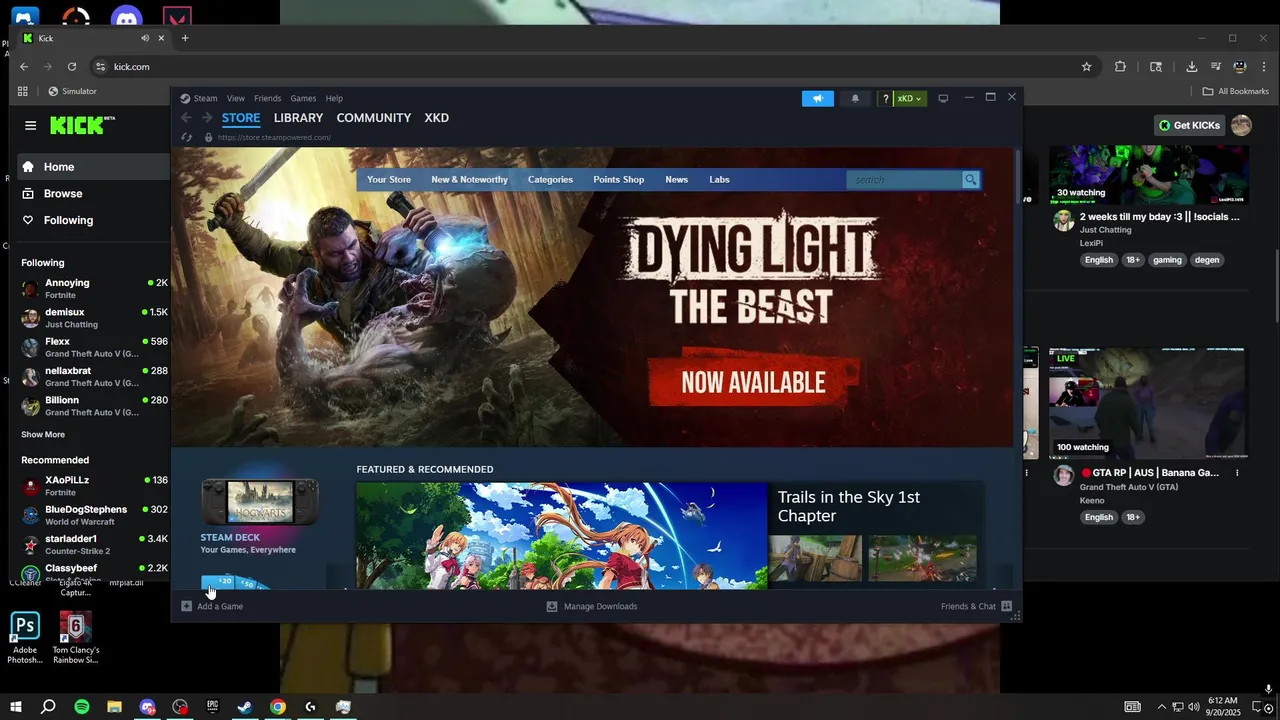Toggle the Kick sidebar hamburger menu
1280x720 pixels.
coord(30,125)
